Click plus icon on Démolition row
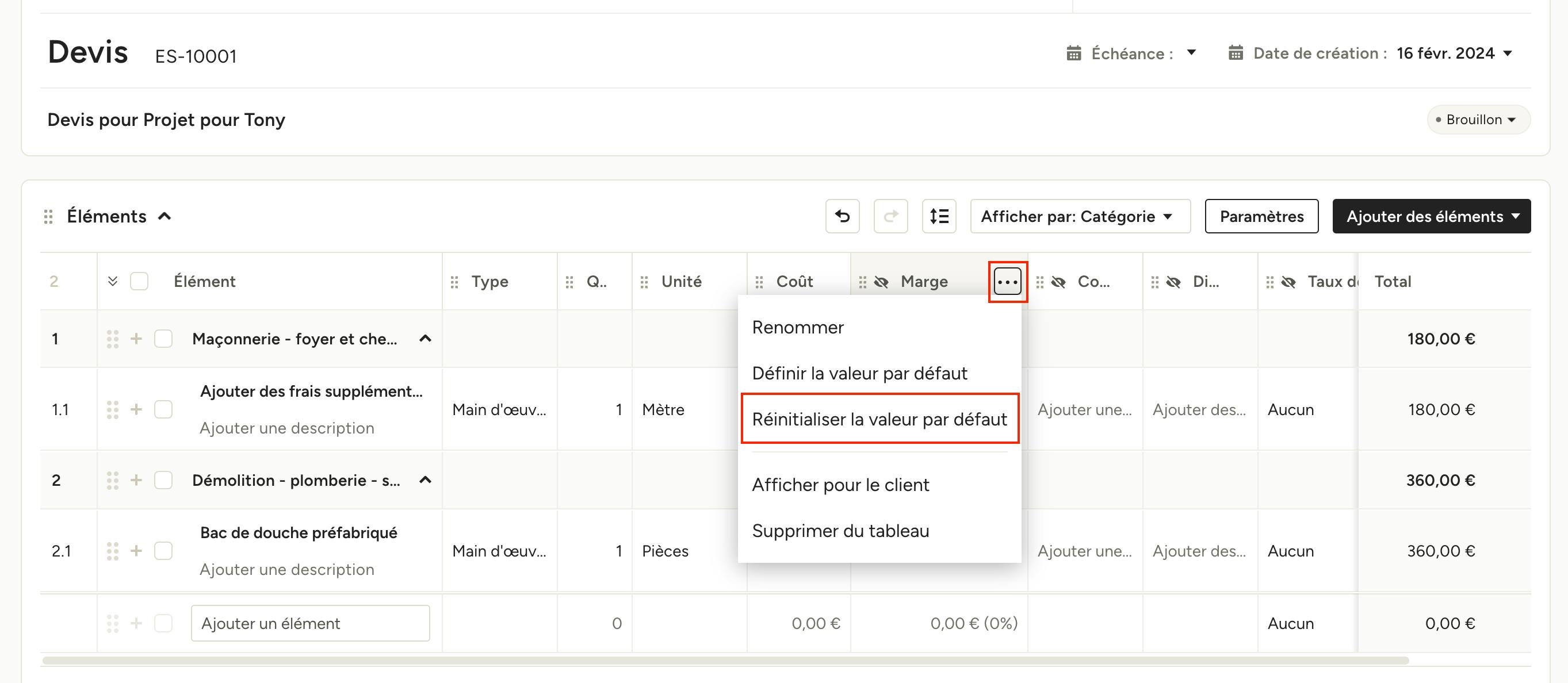1568x683 pixels. 136,480
